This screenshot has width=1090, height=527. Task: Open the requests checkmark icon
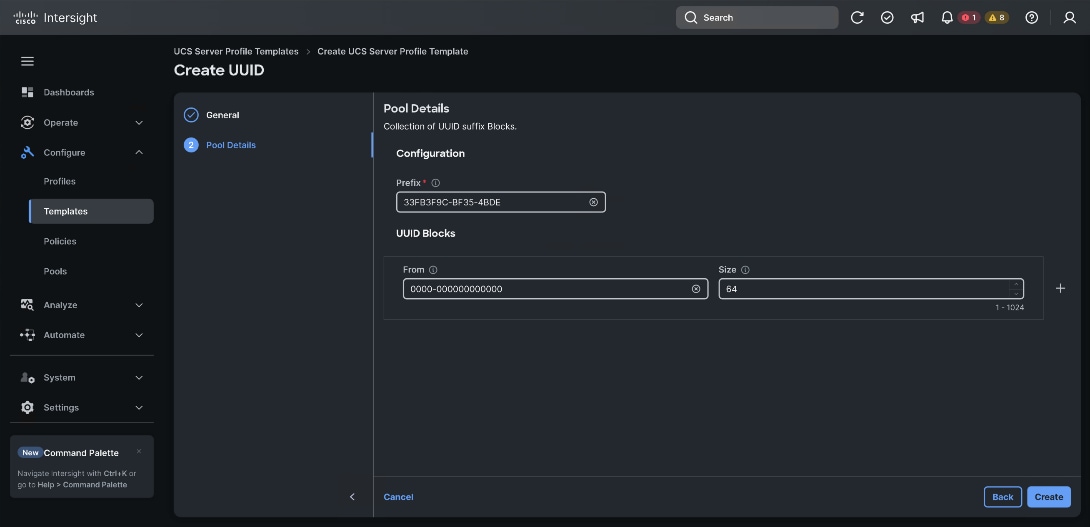point(887,17)
